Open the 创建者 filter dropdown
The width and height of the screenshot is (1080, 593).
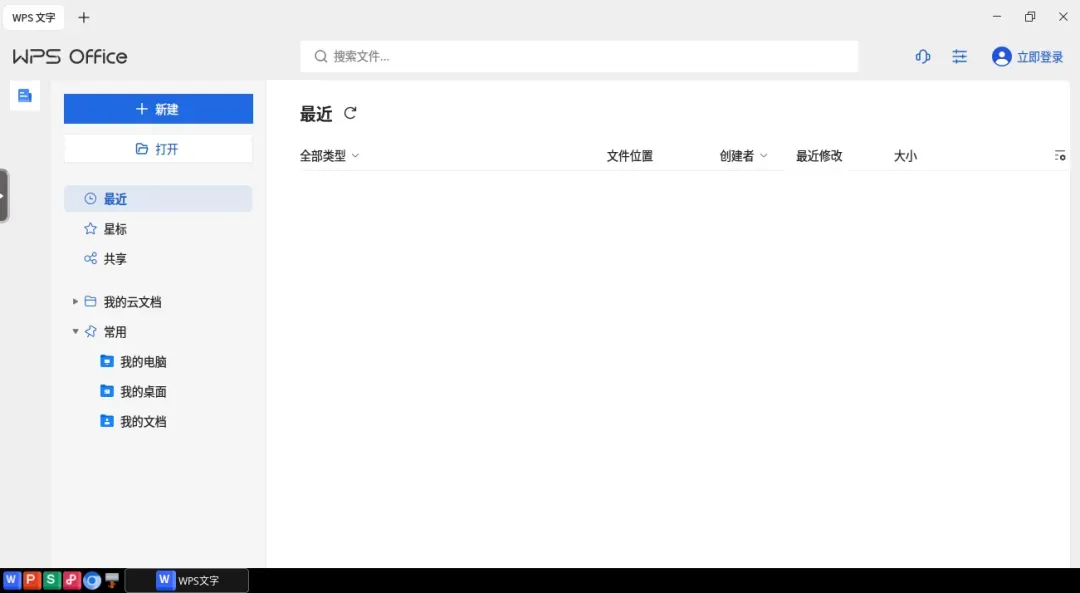pyautogui.click(x=743, y=156)
